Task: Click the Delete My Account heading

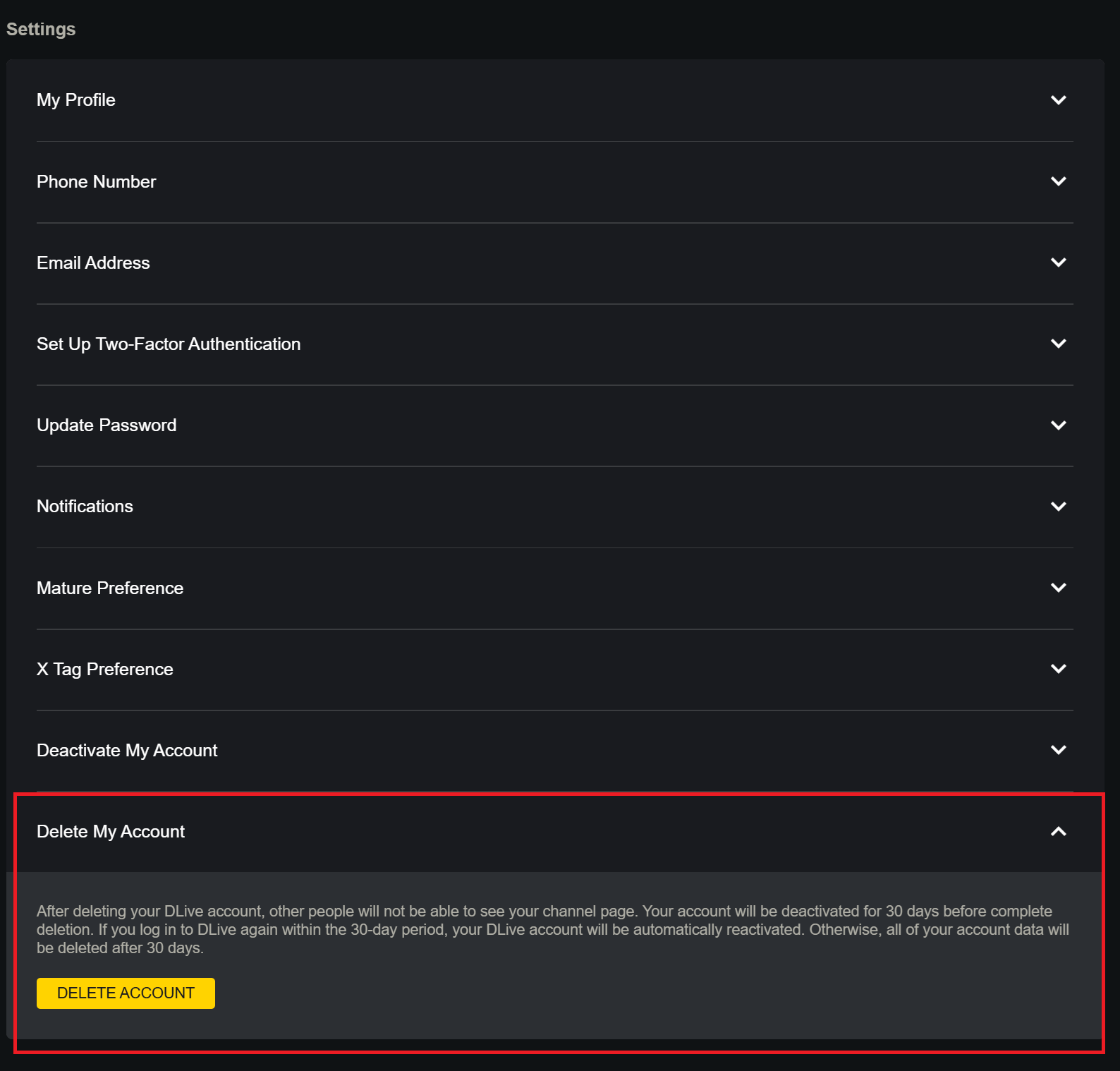Action: point(111,832)
